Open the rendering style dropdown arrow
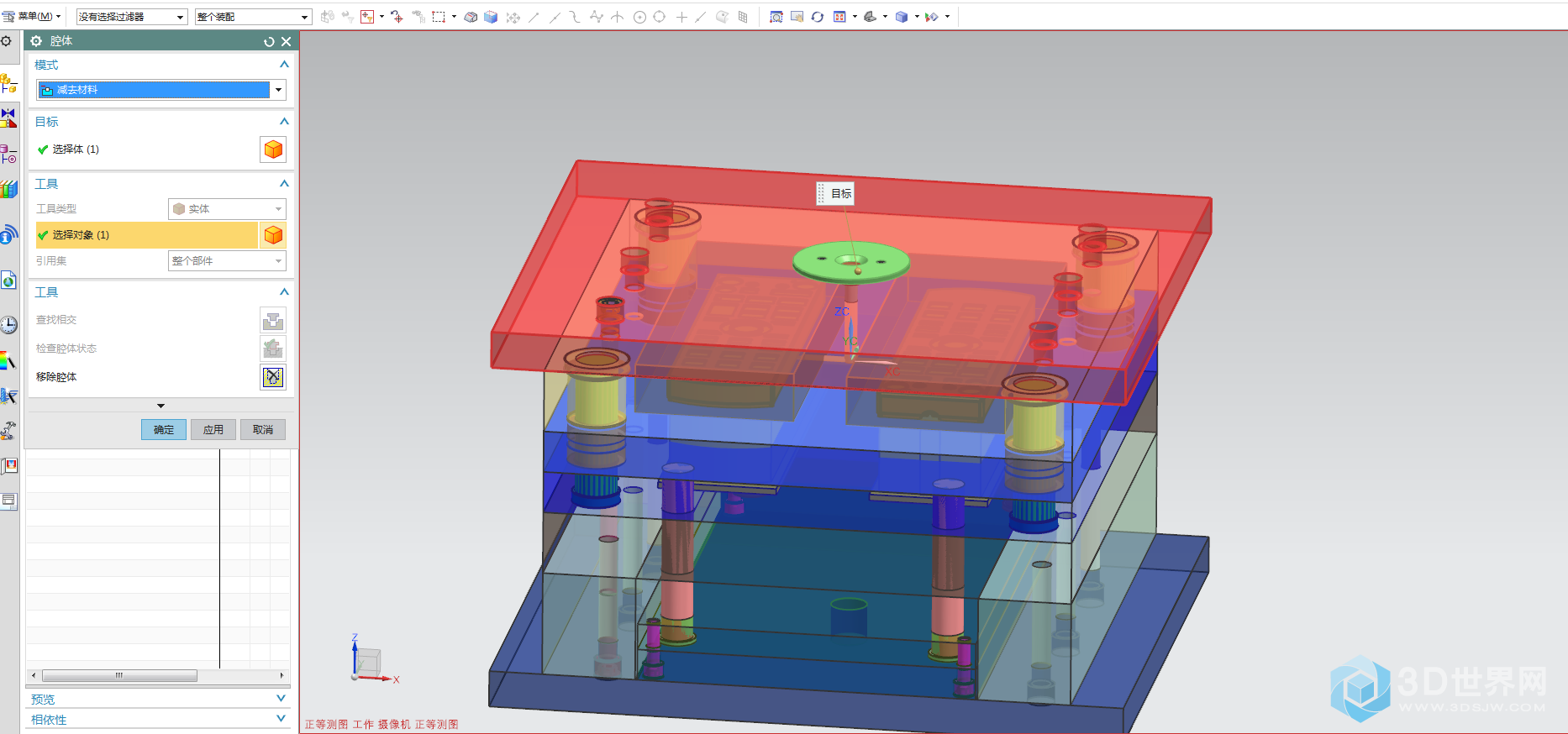The image size is (1568, 734). click(x=885, y=17)
